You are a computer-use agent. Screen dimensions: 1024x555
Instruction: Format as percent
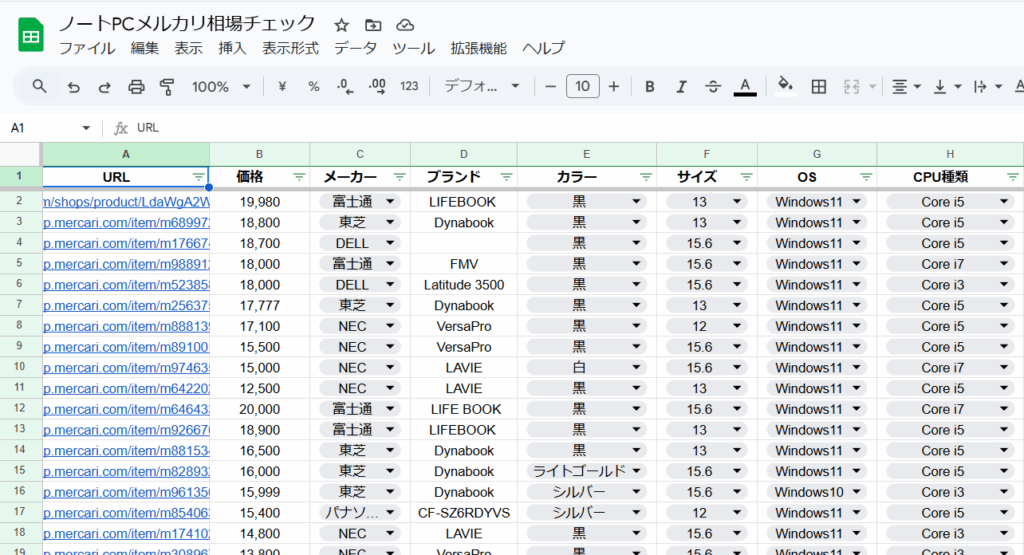point(313,86)
